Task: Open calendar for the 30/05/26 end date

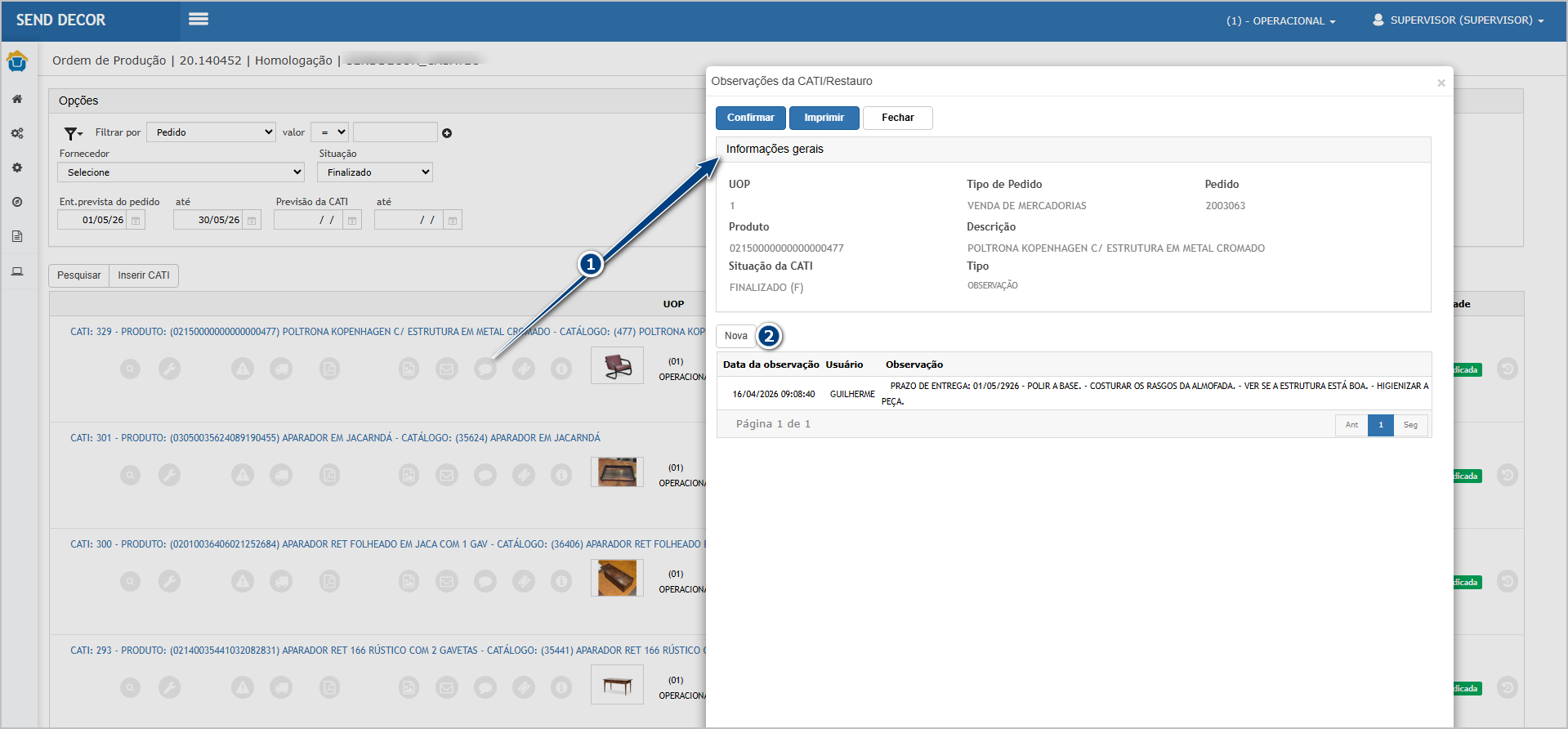Action: [x=252, y=221]
